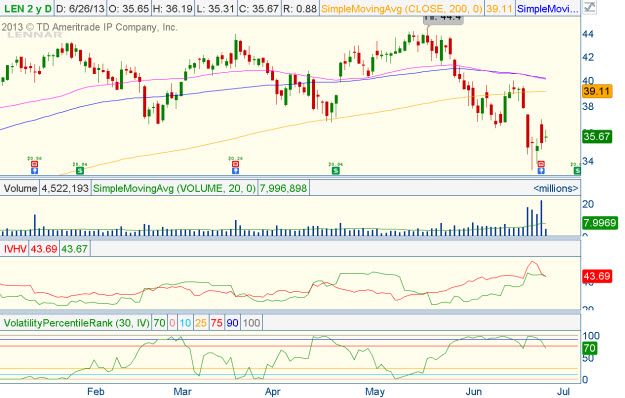Click the <millions> units label
This screenshot has width=625, height=398.
click(556, 188)
